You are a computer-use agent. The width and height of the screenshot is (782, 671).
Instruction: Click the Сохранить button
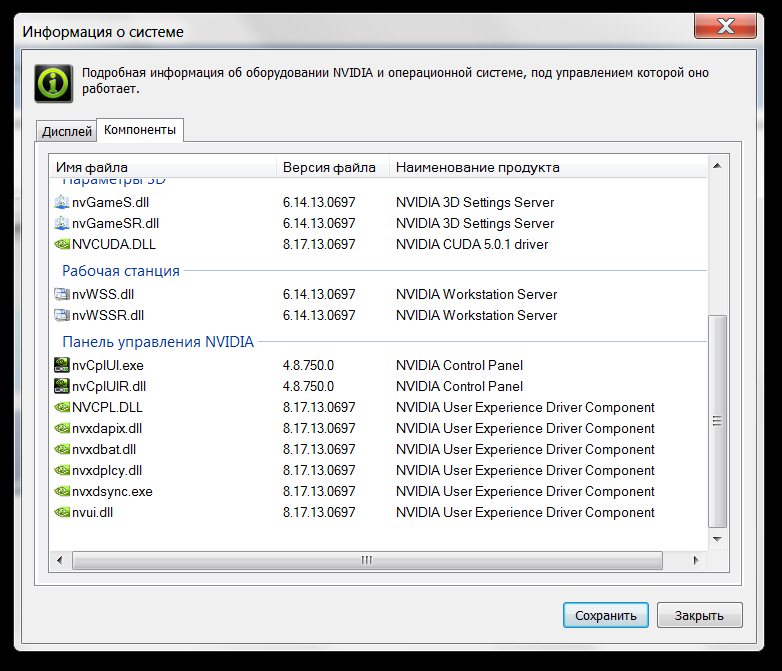click(x=605, y=615)
